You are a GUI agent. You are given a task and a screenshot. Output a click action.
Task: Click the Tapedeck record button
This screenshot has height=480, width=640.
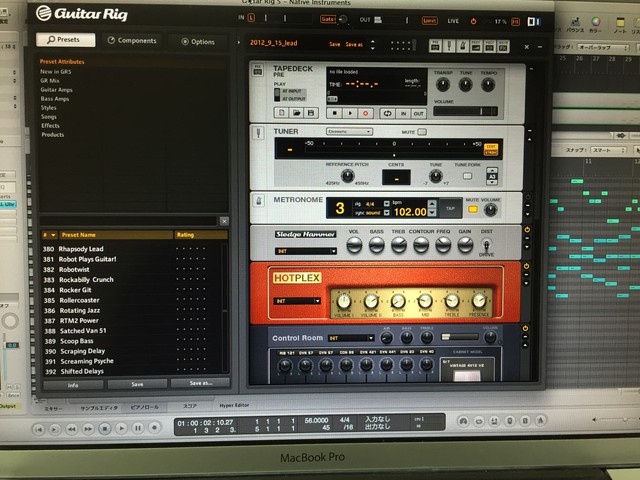(x=365, y=113)
